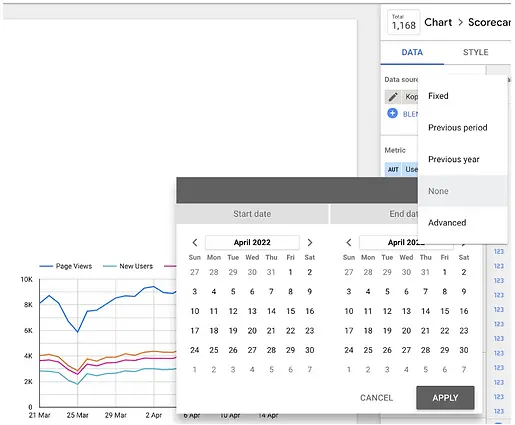
Task: Select Fixed comparison option
Action: [463, 96]
